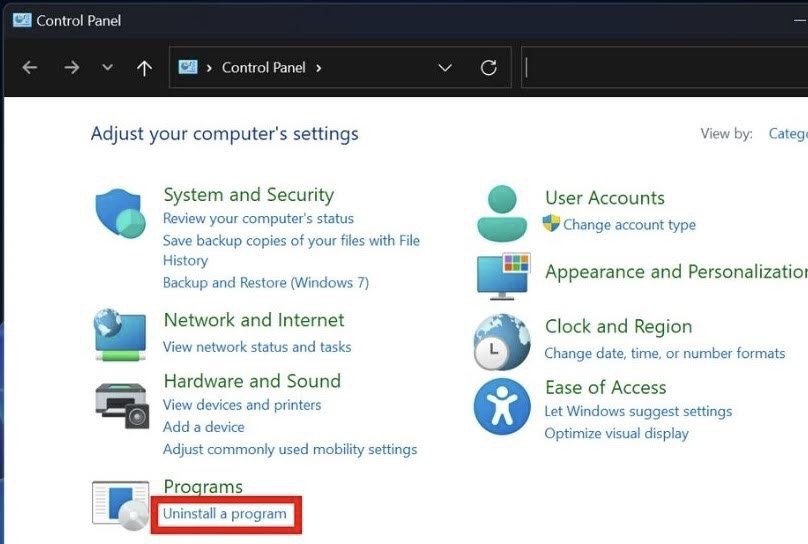Click the Ease of Access icon
Screen dimensions: 808x544
(x=502, y=406)
